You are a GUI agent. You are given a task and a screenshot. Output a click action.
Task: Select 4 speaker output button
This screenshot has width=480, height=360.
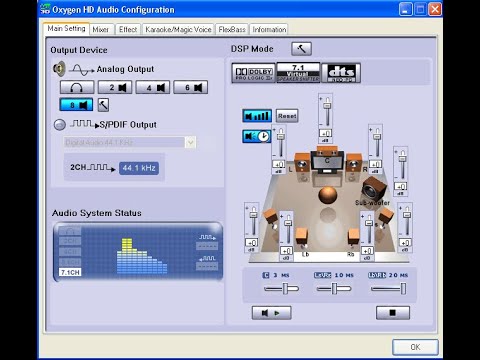pos(153,87)
